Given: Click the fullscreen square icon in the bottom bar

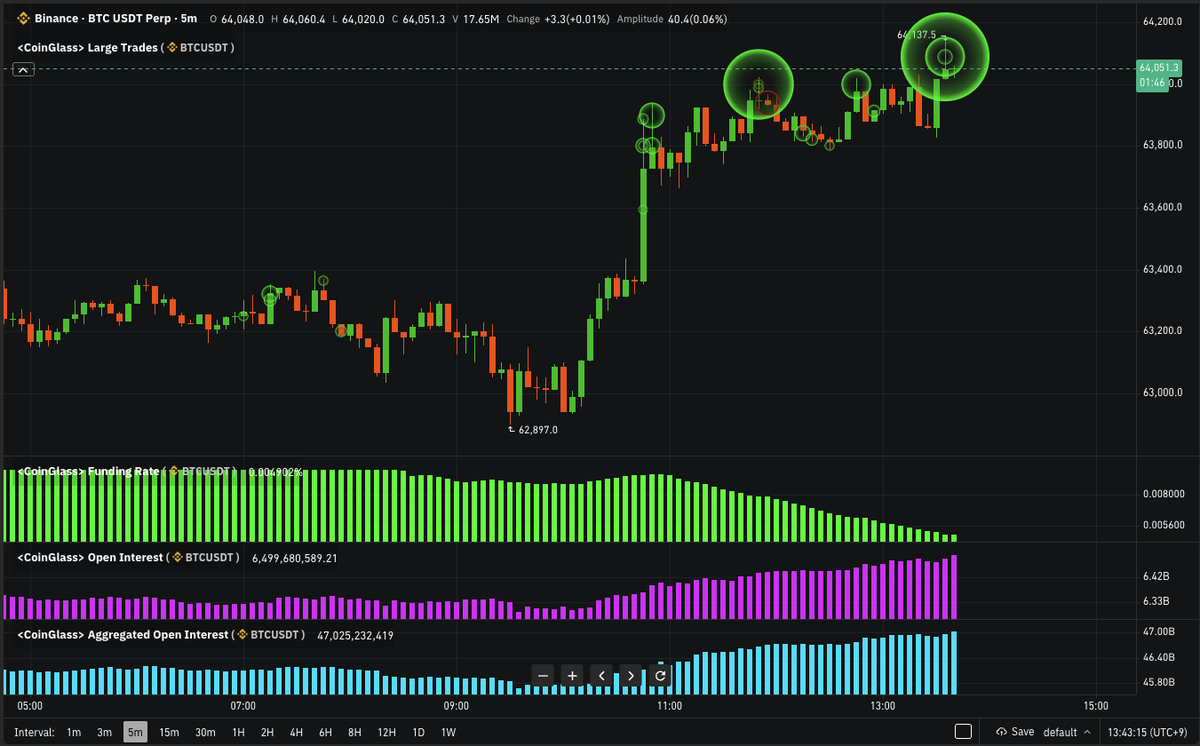Looking at the screenshot, I should point(963,732).
